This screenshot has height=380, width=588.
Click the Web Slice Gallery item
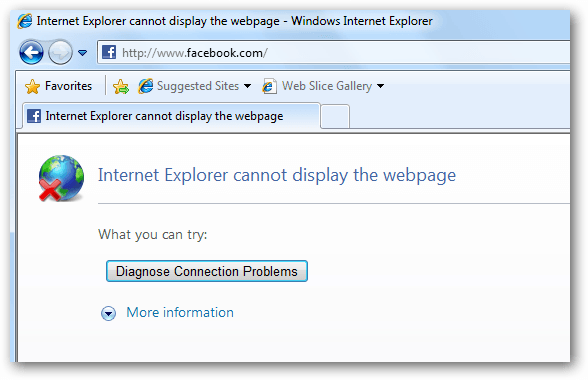pyautogui.click(x=317, y=86)
